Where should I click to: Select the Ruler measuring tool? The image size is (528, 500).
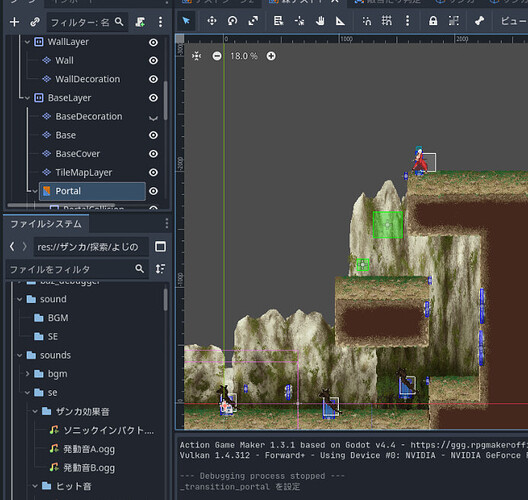[340, 21]
